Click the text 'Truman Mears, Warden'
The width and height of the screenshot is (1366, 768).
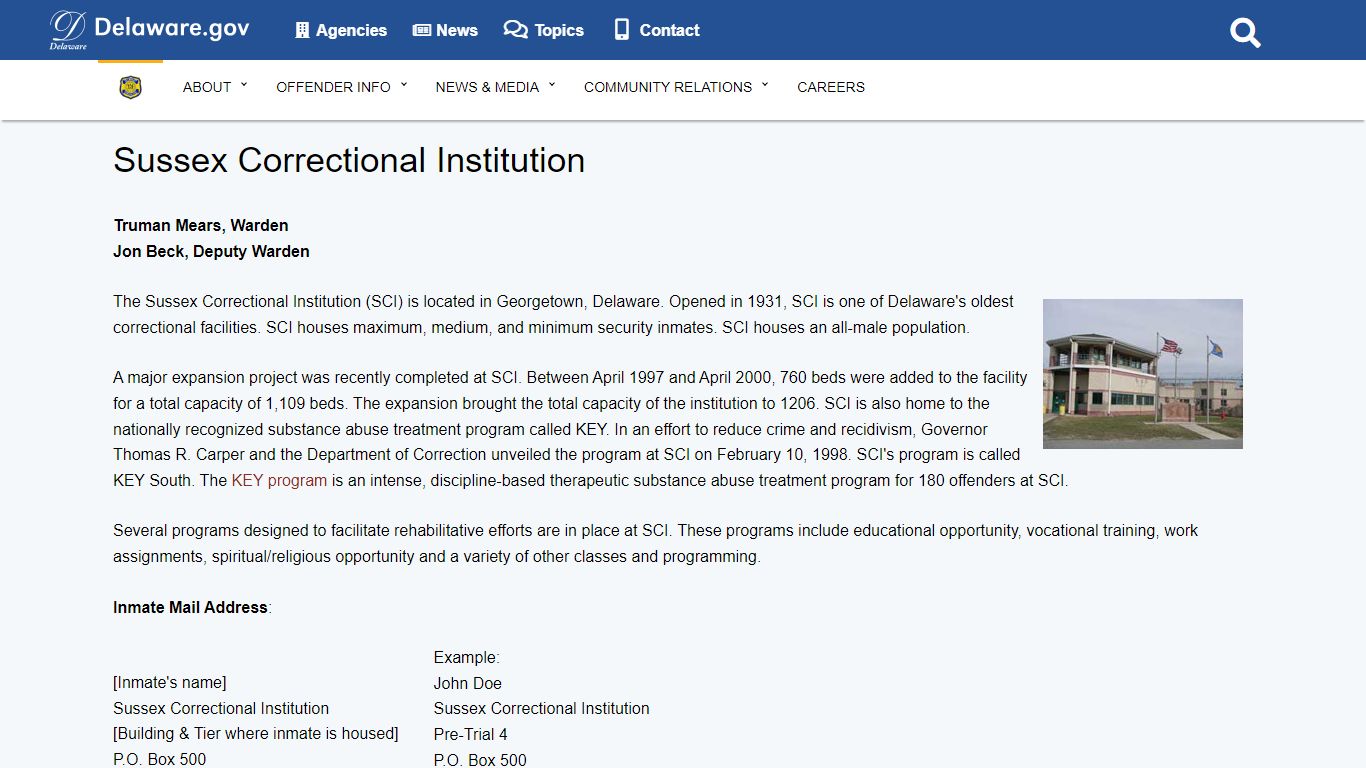point(201,225)
